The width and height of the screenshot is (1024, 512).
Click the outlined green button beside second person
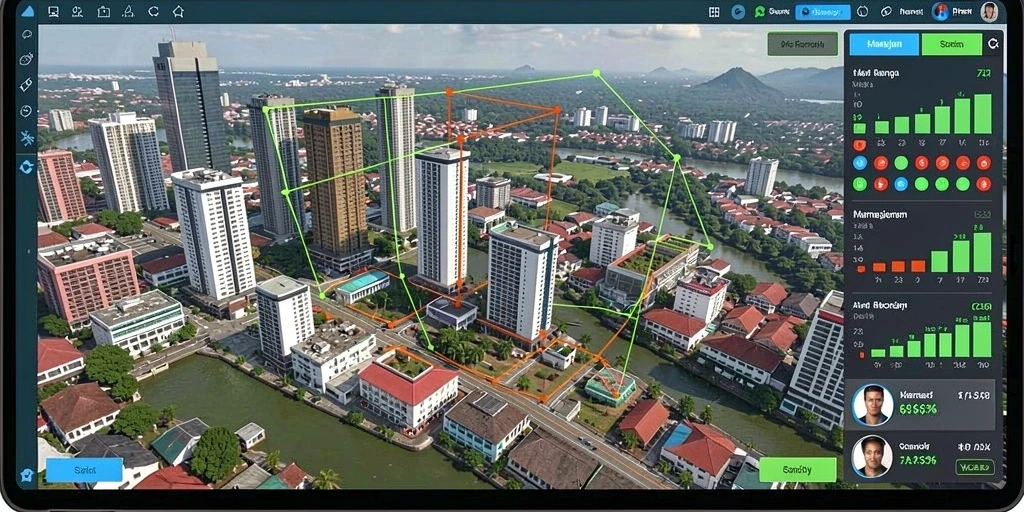click(x=975, y=467)
